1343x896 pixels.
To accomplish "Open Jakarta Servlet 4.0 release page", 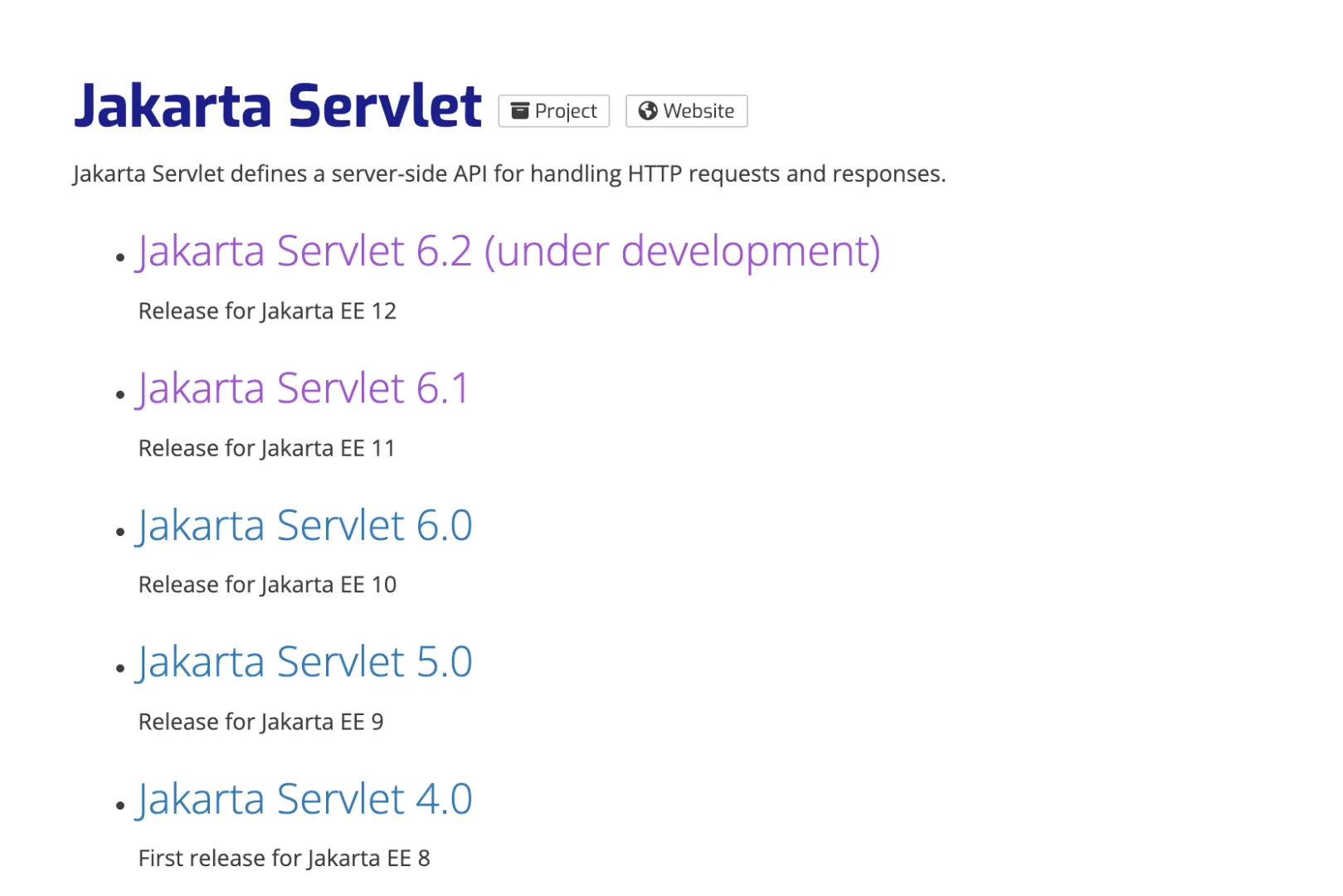I will tap(305, 798).
